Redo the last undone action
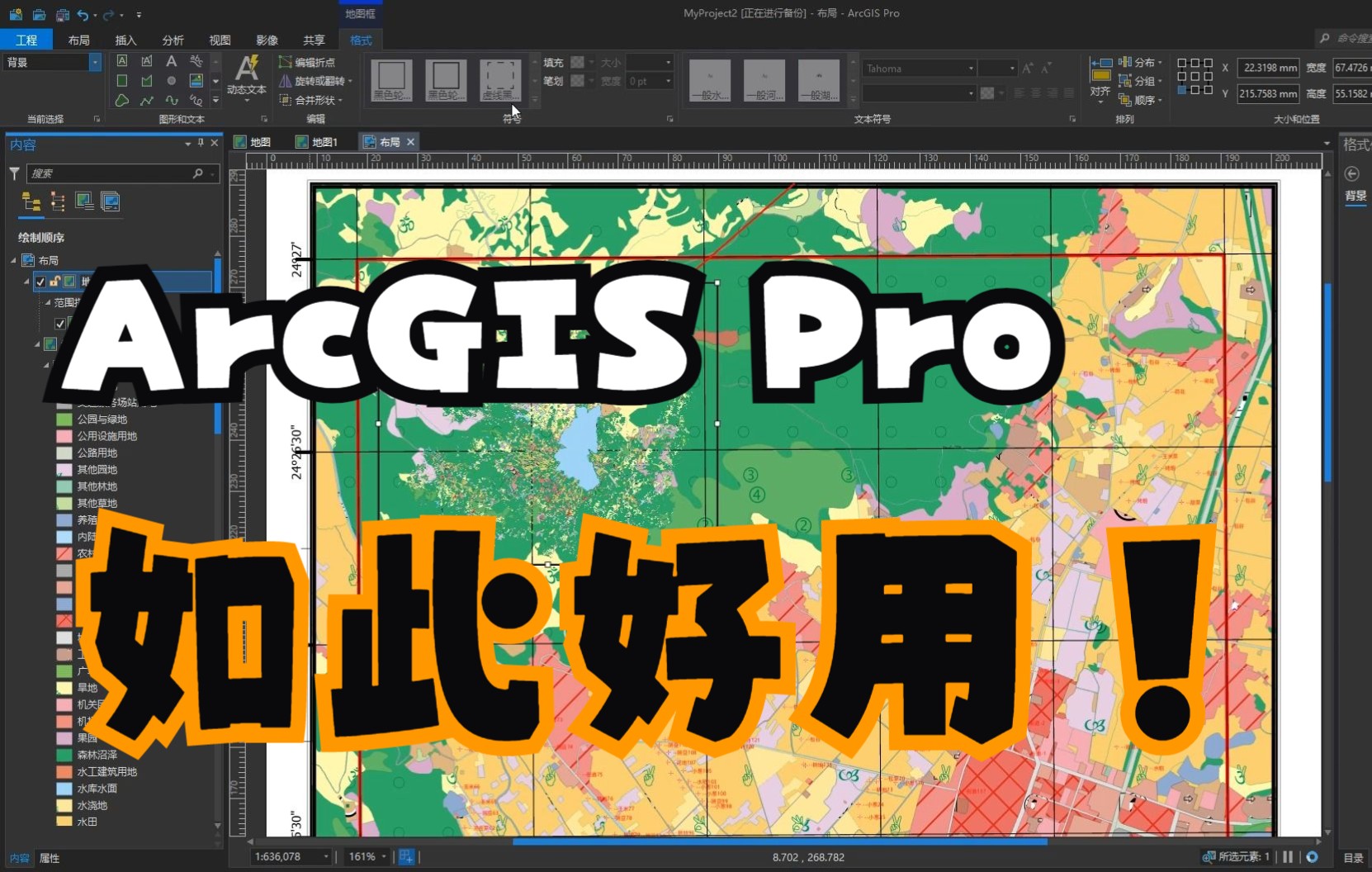The image size is (1372, 872). click(x=108, y=14)
